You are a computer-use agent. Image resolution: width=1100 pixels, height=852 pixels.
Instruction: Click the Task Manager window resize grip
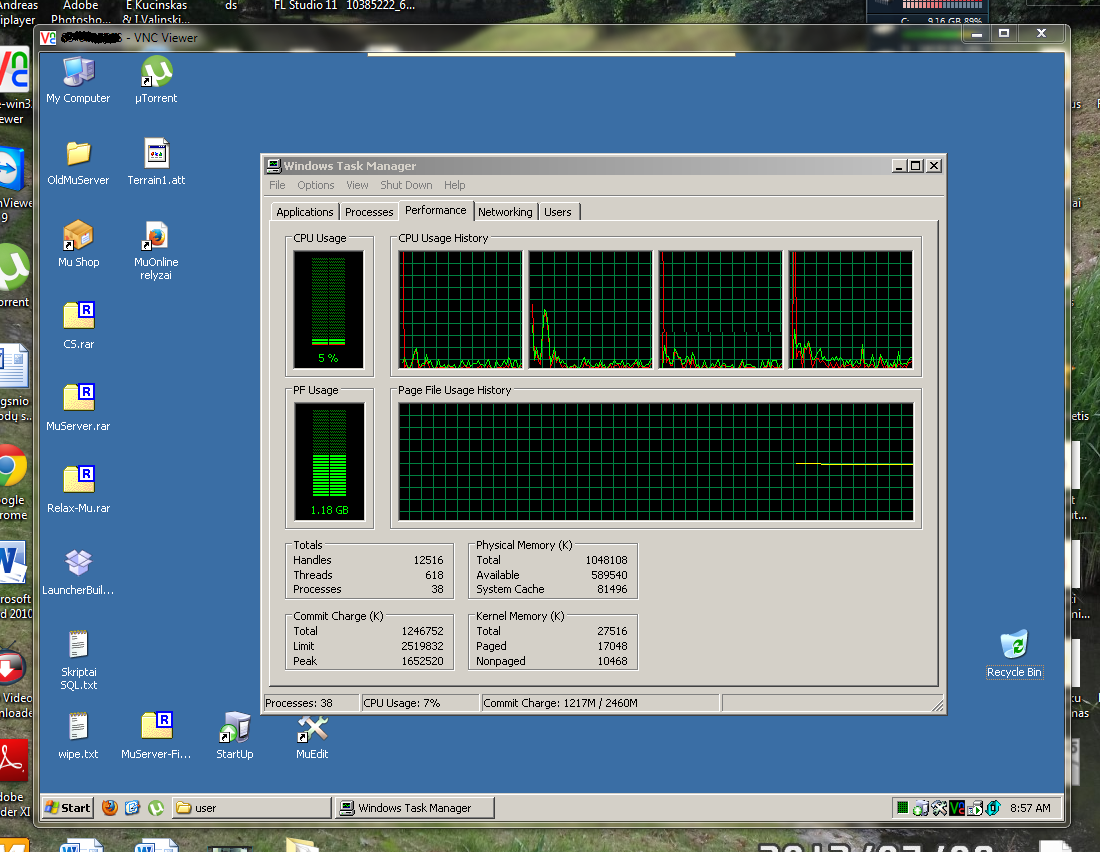pos(937,705)
